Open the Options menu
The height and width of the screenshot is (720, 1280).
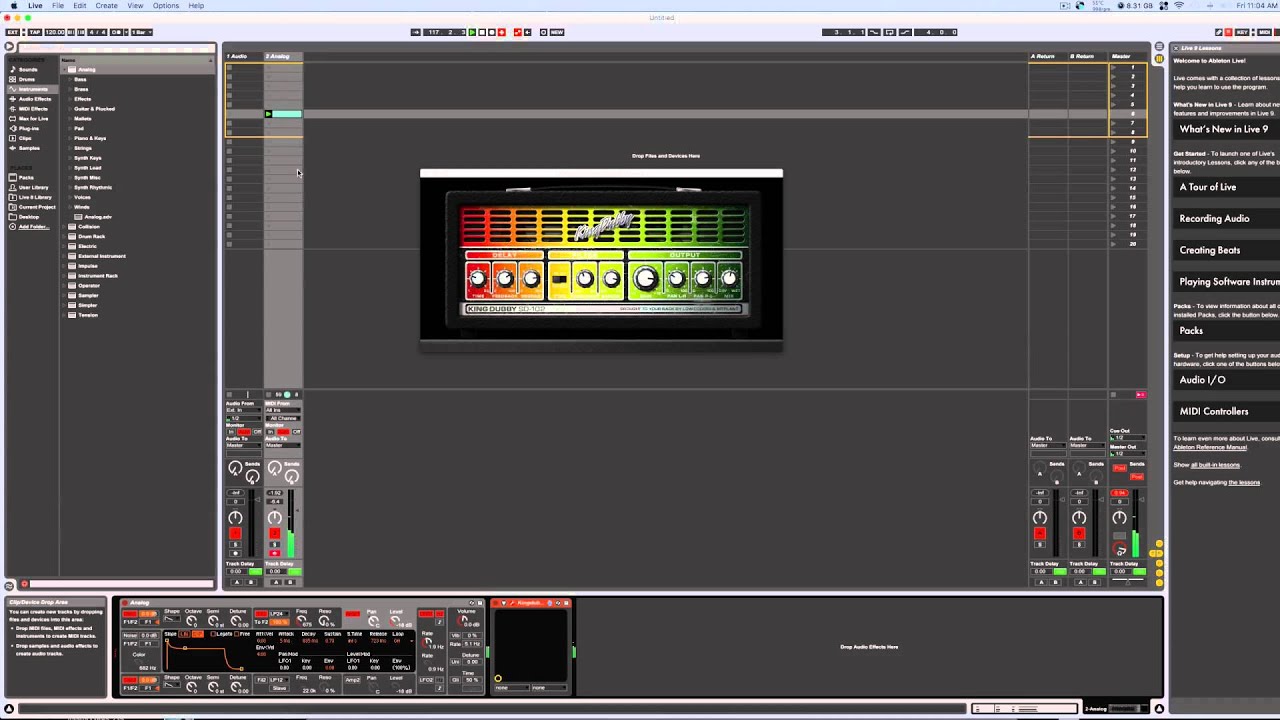[x=166, y=6]
